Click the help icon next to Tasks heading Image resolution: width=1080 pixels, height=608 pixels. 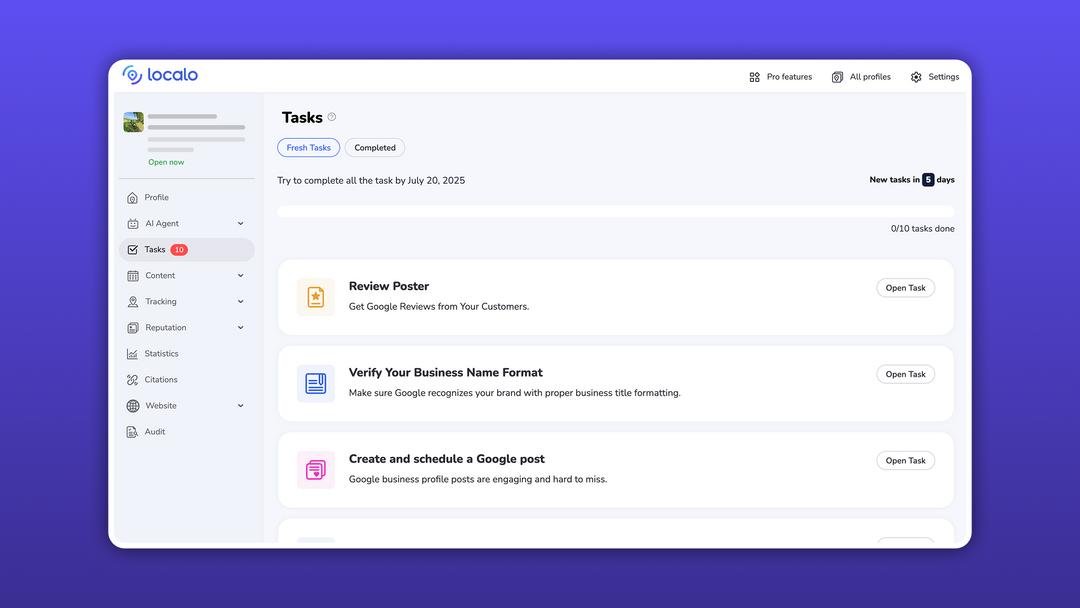click(332, 117)
